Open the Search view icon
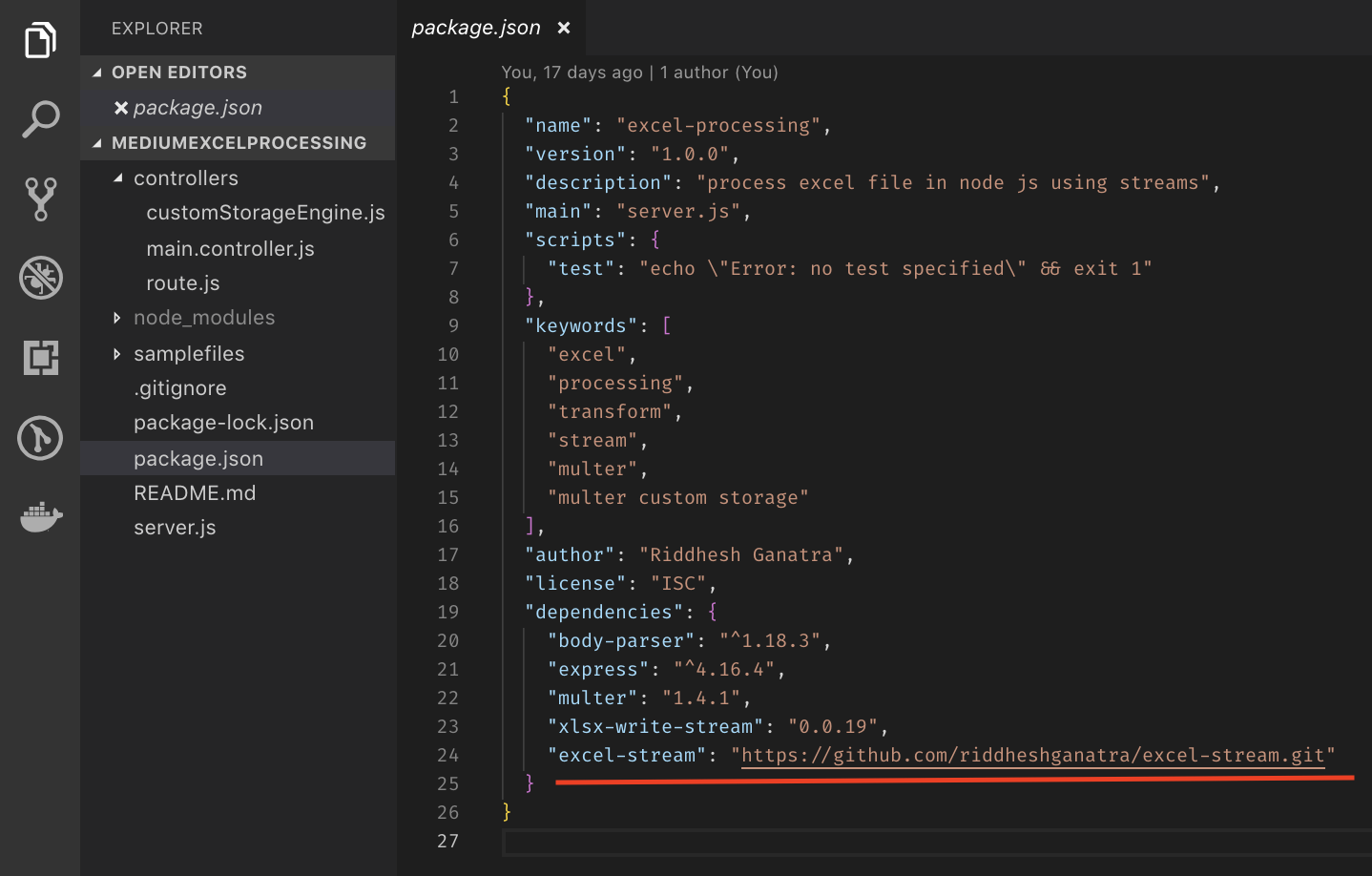The image size is (1372, 876). click(40, 119)
